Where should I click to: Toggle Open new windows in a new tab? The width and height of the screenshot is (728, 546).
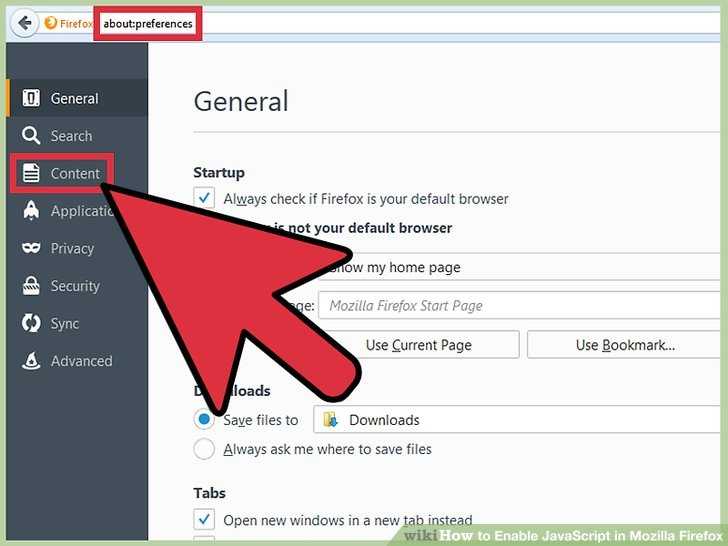click(204, 519)
